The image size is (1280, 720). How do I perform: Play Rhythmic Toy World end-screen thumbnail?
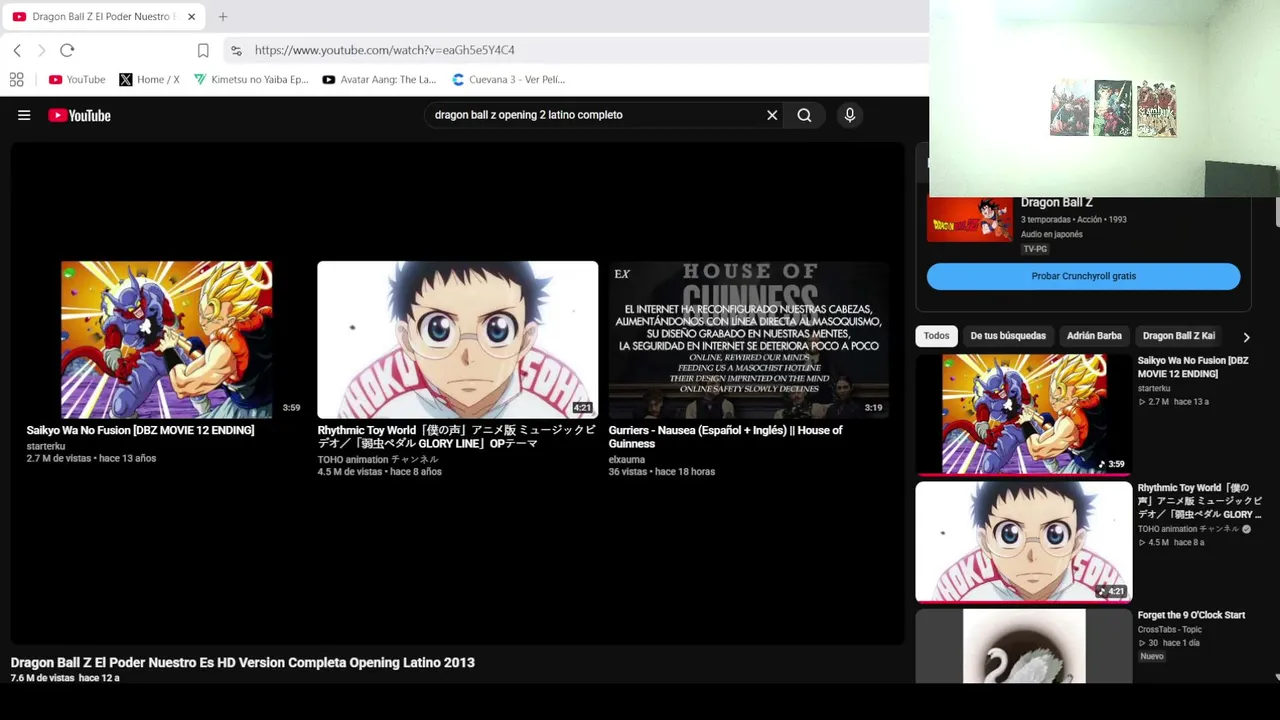(458, 340)
